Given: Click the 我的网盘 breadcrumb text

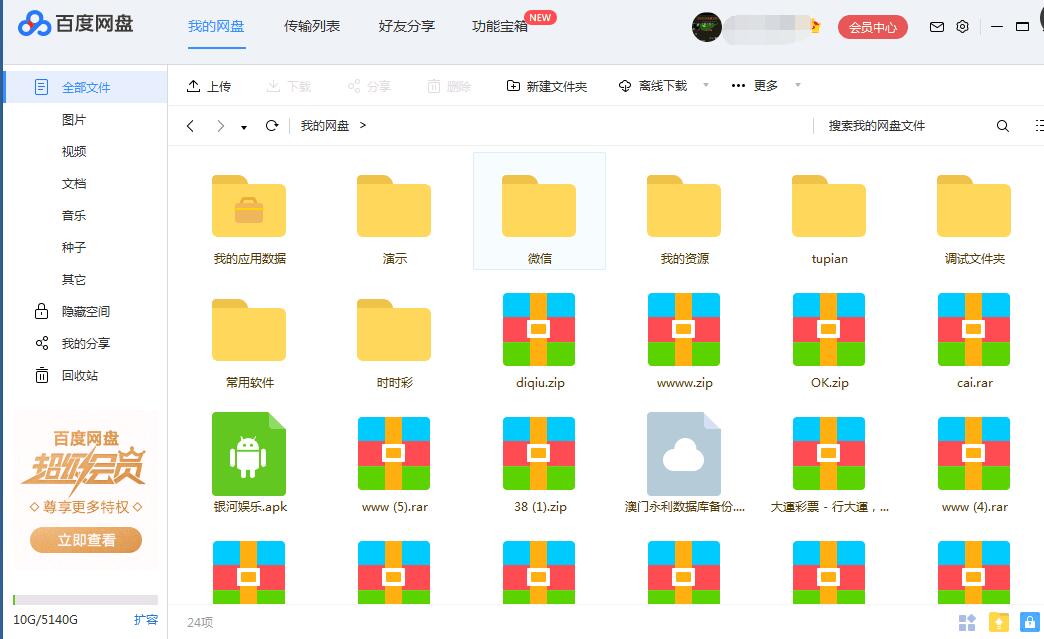Looking at the screenshot, I should pyautogui.click(x=325, y=125).
